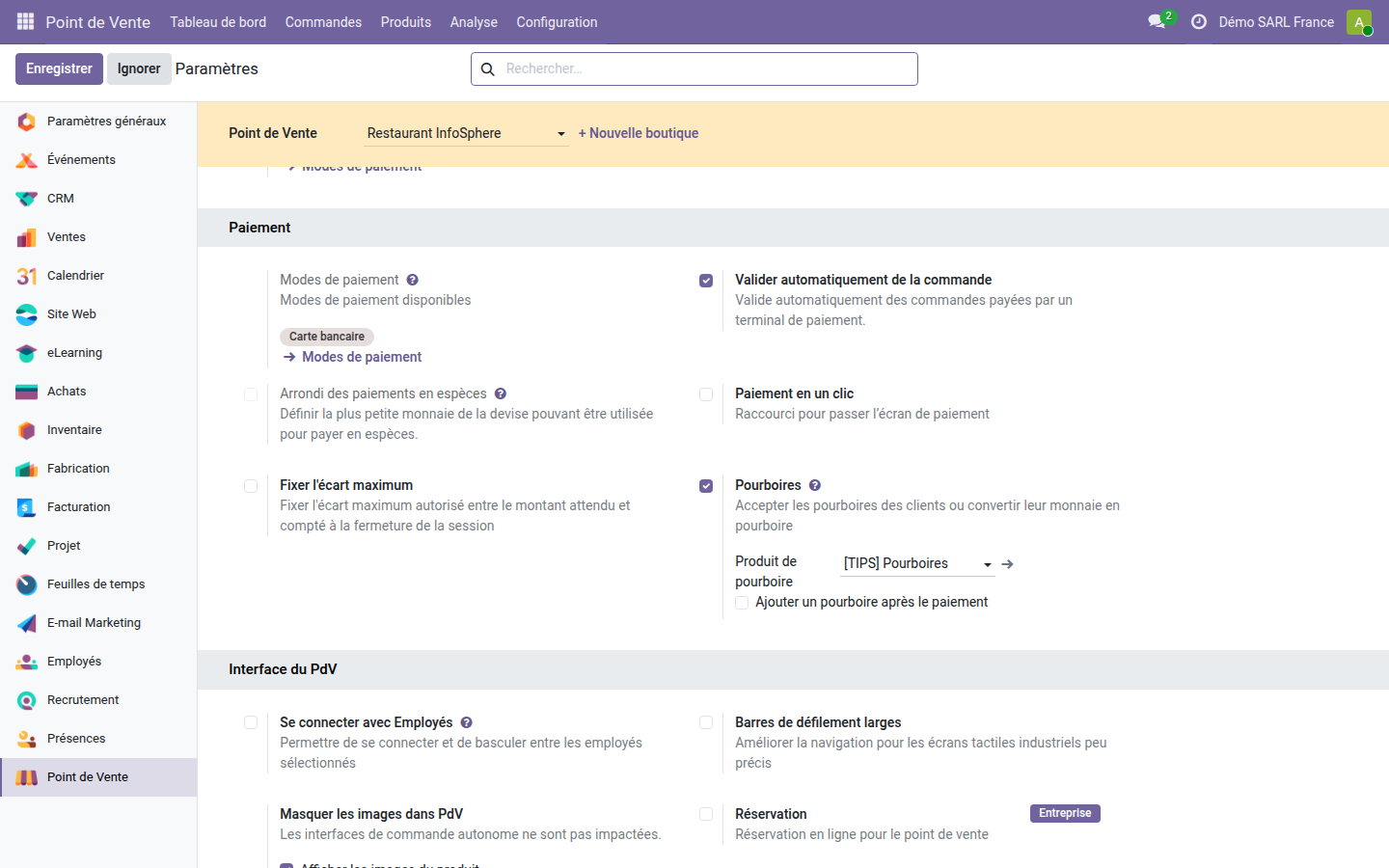Click the Facturation sidebar icon
Image resolution: width=1389 pixels, height=868 pixels.
coord(27,507)
